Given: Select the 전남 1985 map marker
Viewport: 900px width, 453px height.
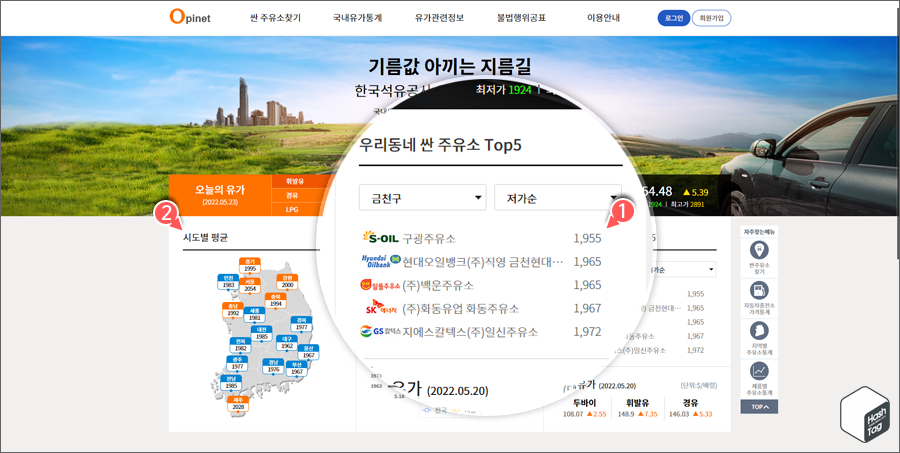Looking at the screenshot, I should coord(231,383).
